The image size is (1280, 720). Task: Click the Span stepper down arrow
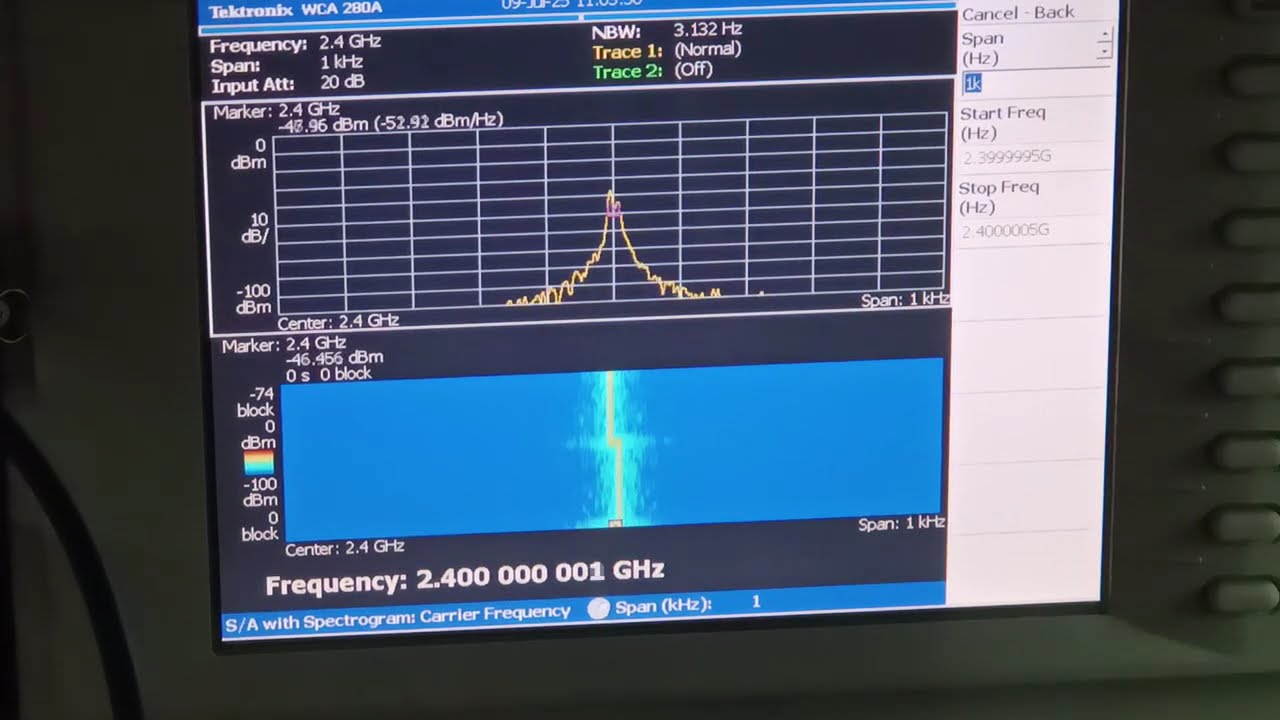(1104, 51)
